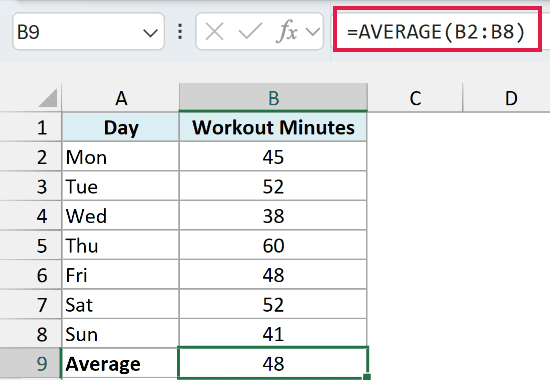This screenshot has height=380, width=550.
Task: Select empty cell C1
Action: [x=415, y=127]
